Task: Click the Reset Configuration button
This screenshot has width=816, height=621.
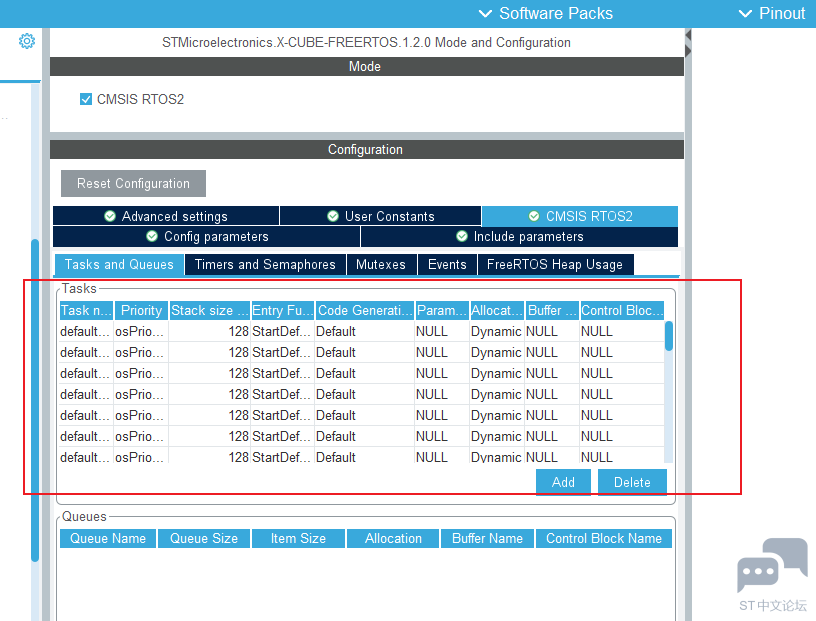Action: coord(133,183)
